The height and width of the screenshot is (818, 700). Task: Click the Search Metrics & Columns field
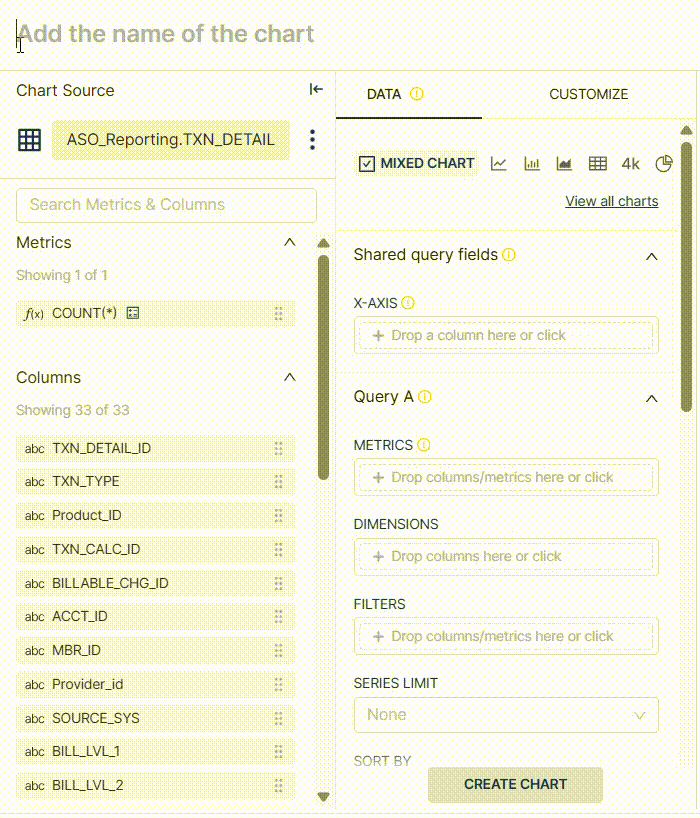166,205
